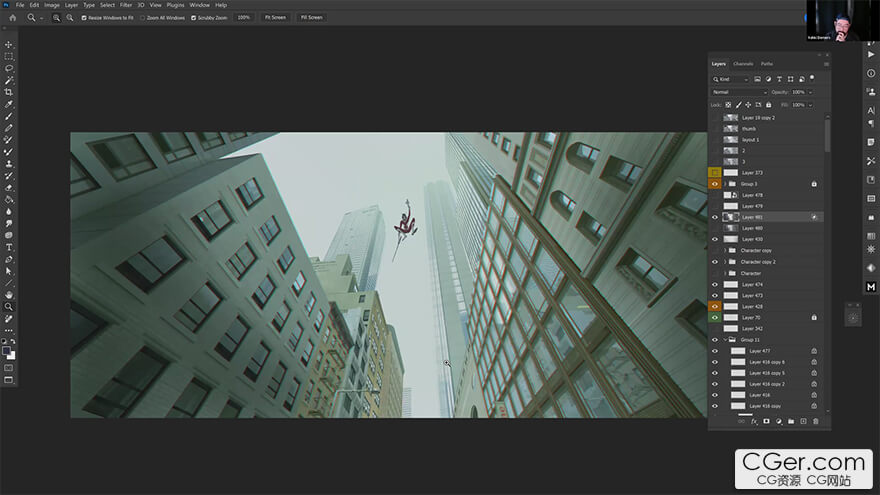Expand Character copy group

pyautogui.click(x=725, y=251)
